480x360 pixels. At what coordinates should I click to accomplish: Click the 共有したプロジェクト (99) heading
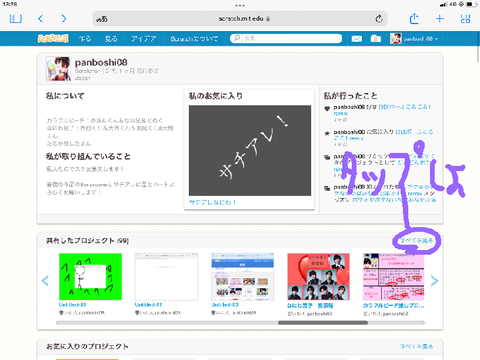point(87,241)
